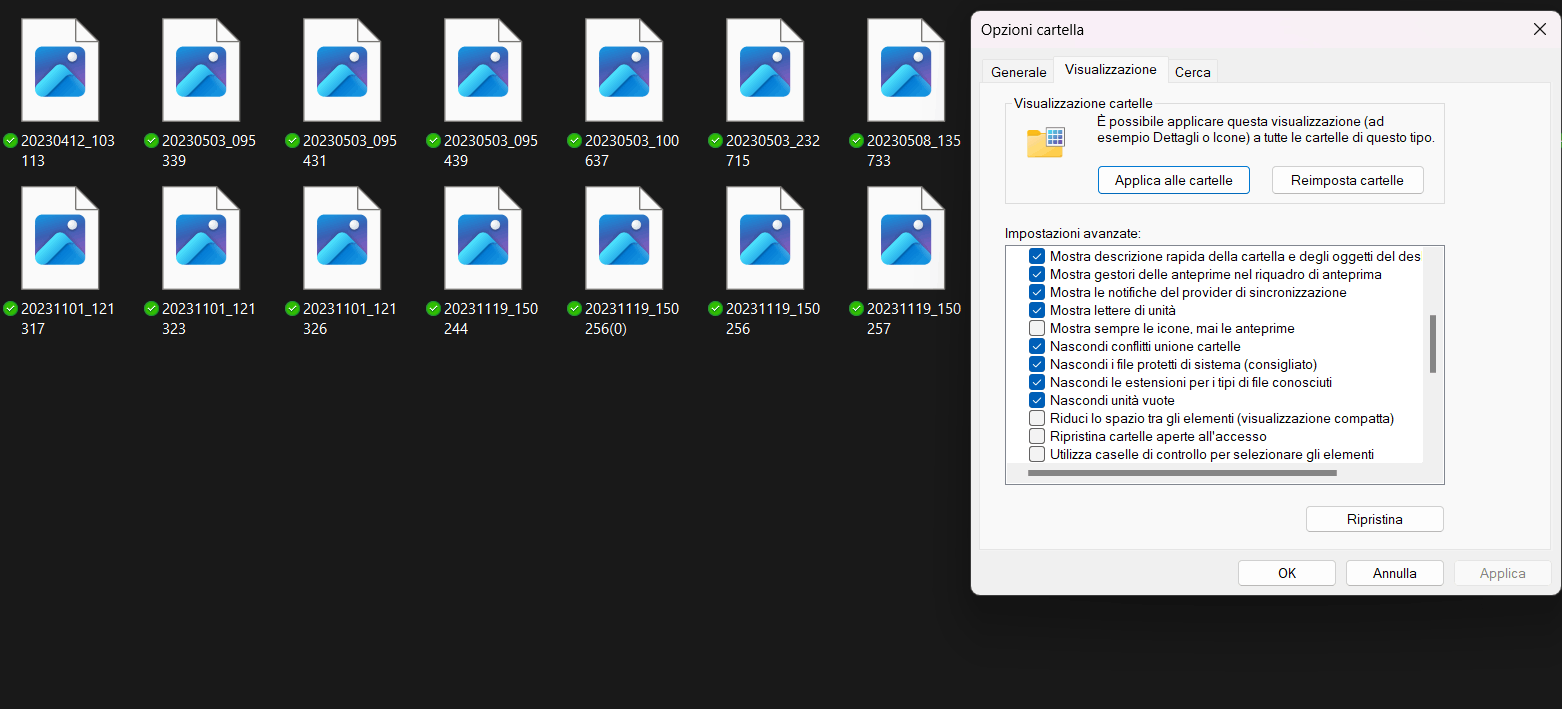Click sync status icon of 20230508_135733
This screenshot has height=709, width=1562.
(x=857, y=141)
